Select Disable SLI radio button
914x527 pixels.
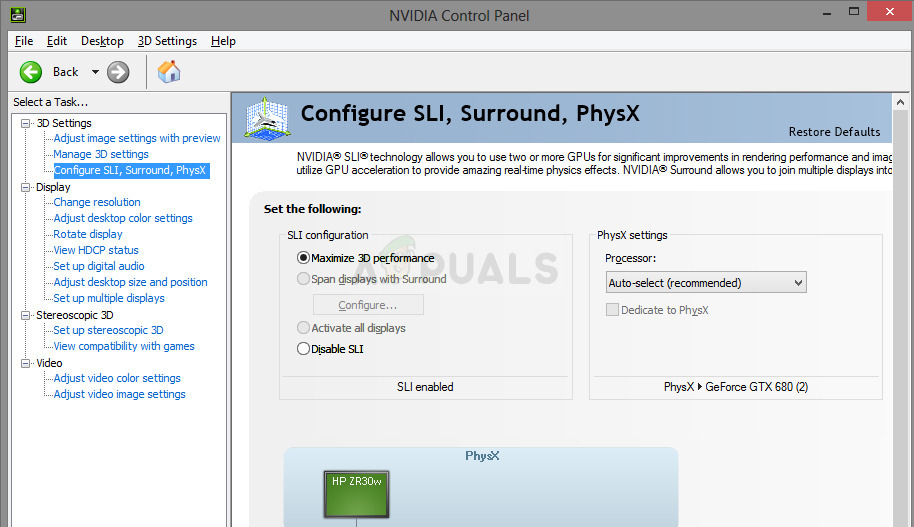[303, 349]
